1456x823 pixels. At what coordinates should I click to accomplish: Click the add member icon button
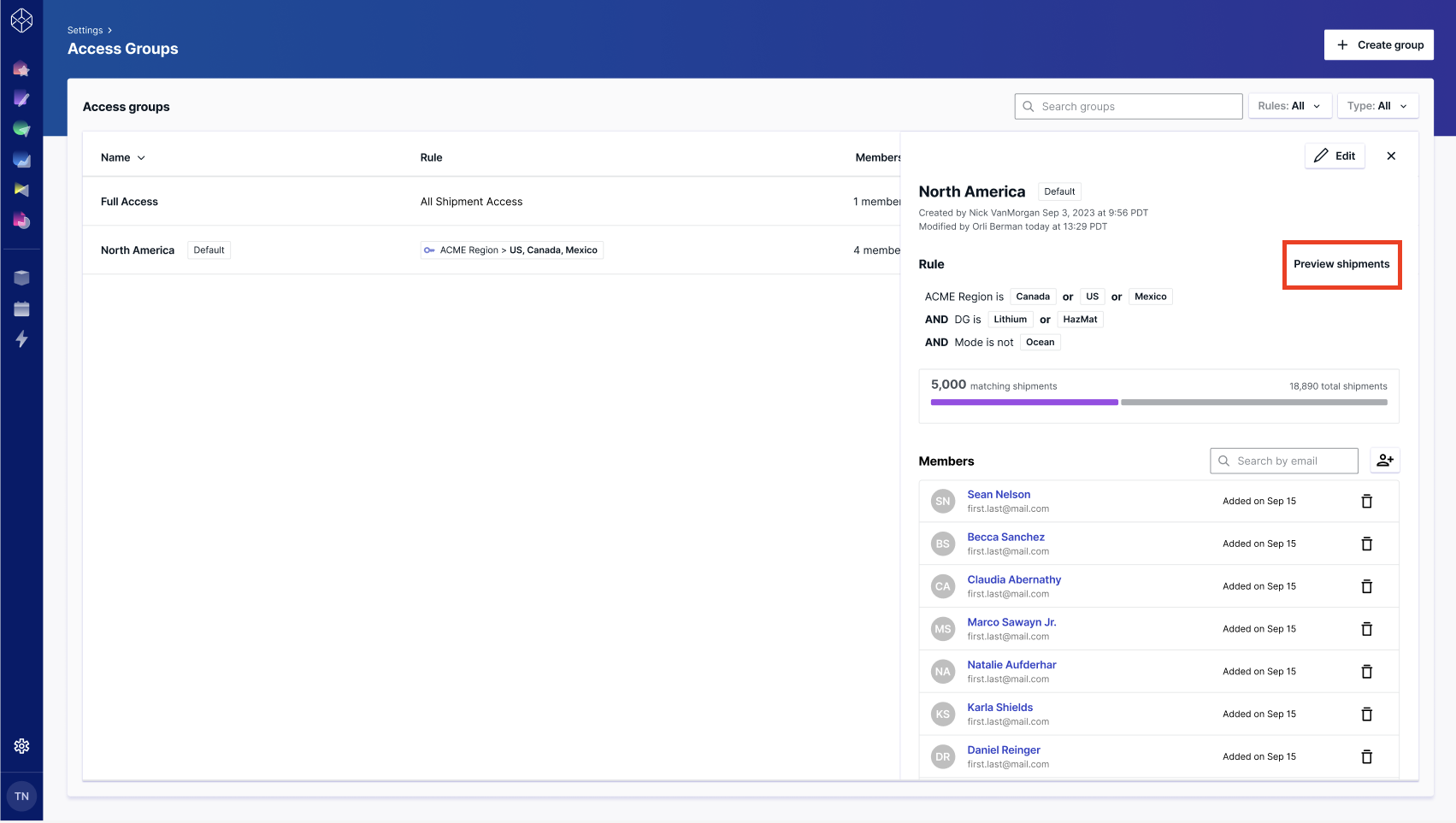1385,461
